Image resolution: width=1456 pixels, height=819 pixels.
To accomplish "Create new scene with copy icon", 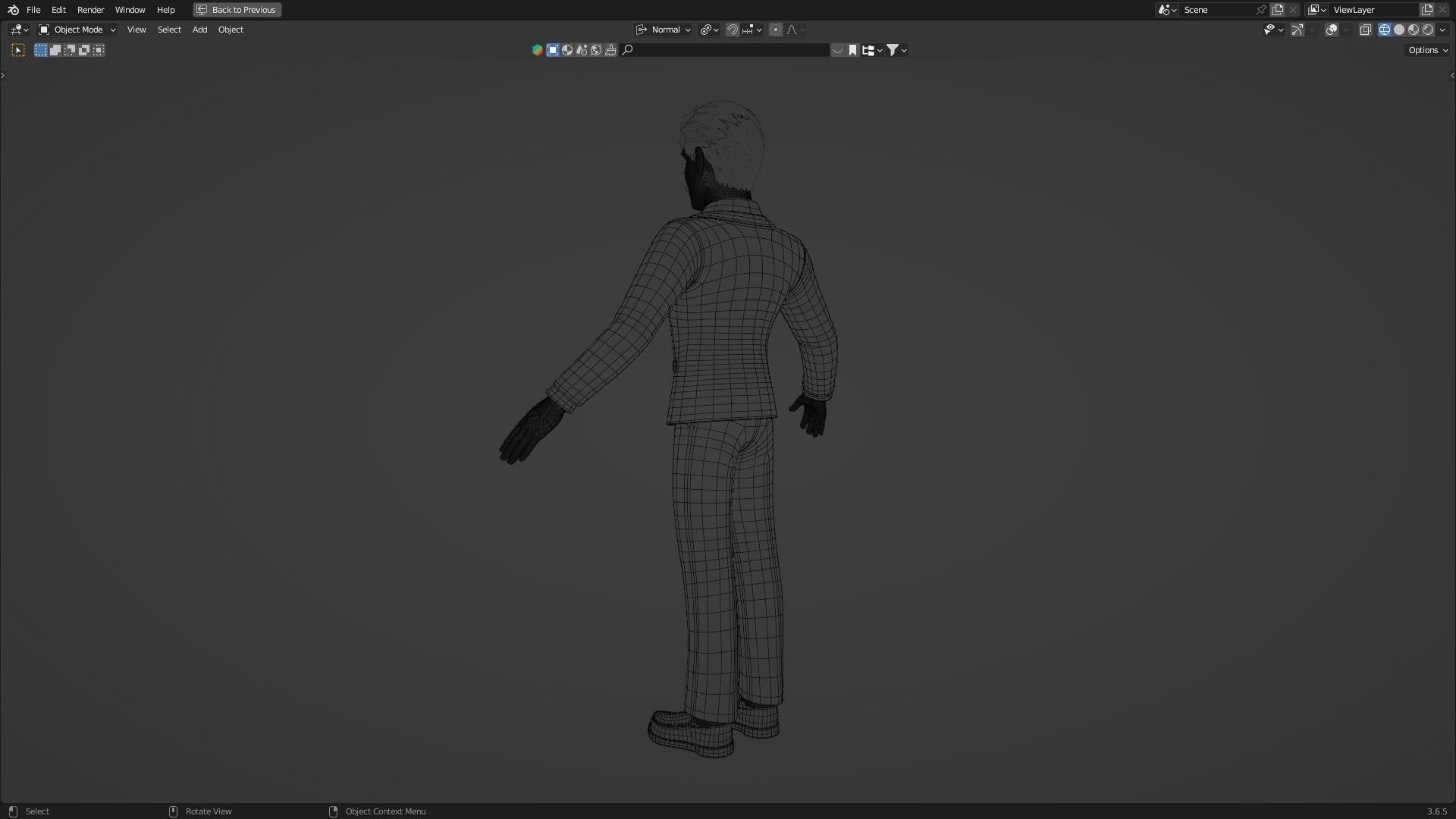I will click(1278, 10).
